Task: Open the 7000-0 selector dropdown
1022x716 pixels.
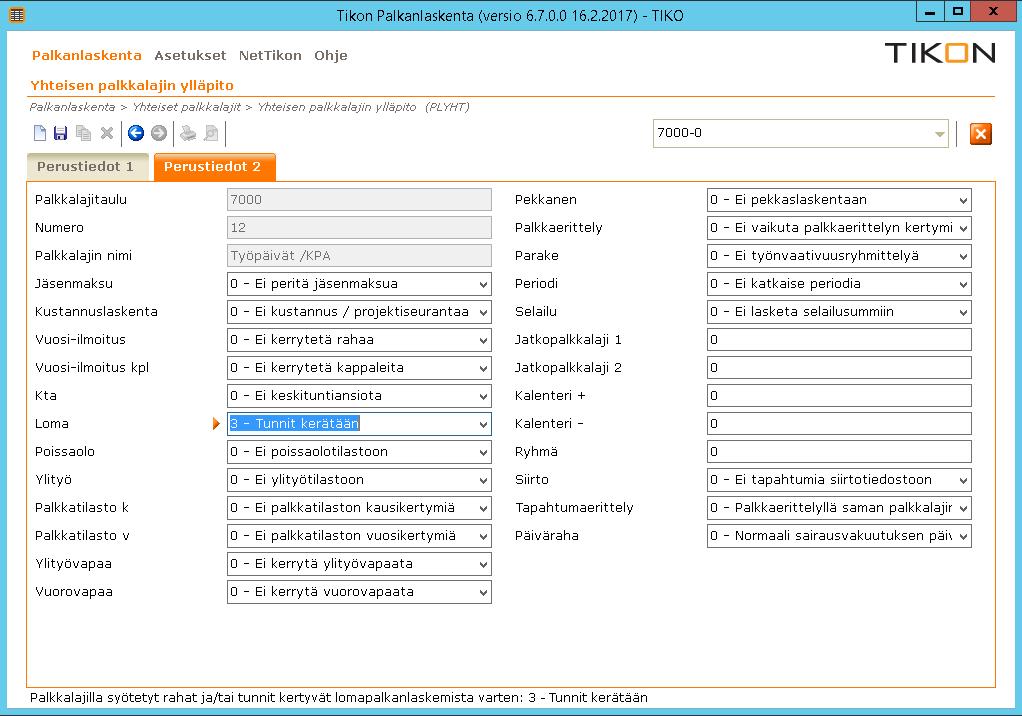Action: 939,134
